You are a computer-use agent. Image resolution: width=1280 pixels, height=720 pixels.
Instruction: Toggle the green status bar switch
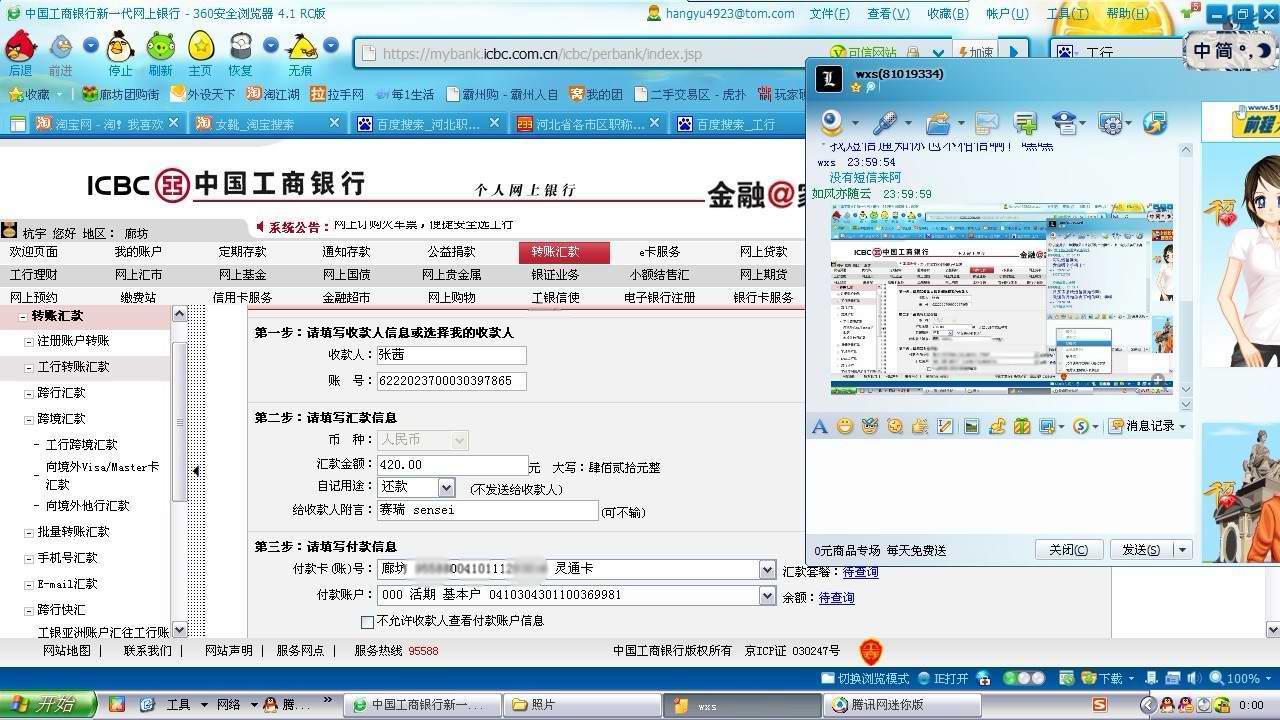[x=1024, y=678]
